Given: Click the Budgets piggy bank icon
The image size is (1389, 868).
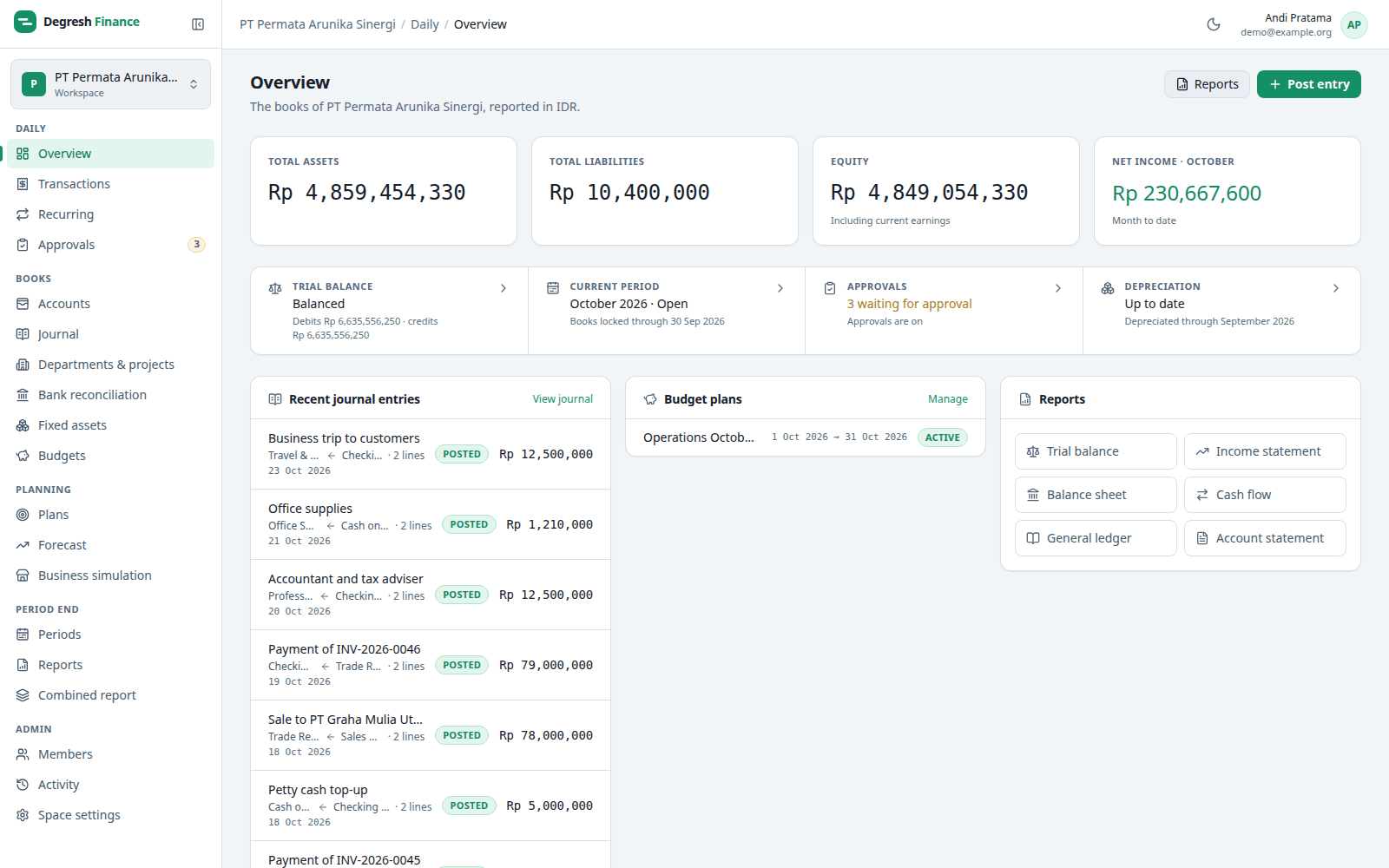Looking at the screenshot, I should [x=23, y=456].
